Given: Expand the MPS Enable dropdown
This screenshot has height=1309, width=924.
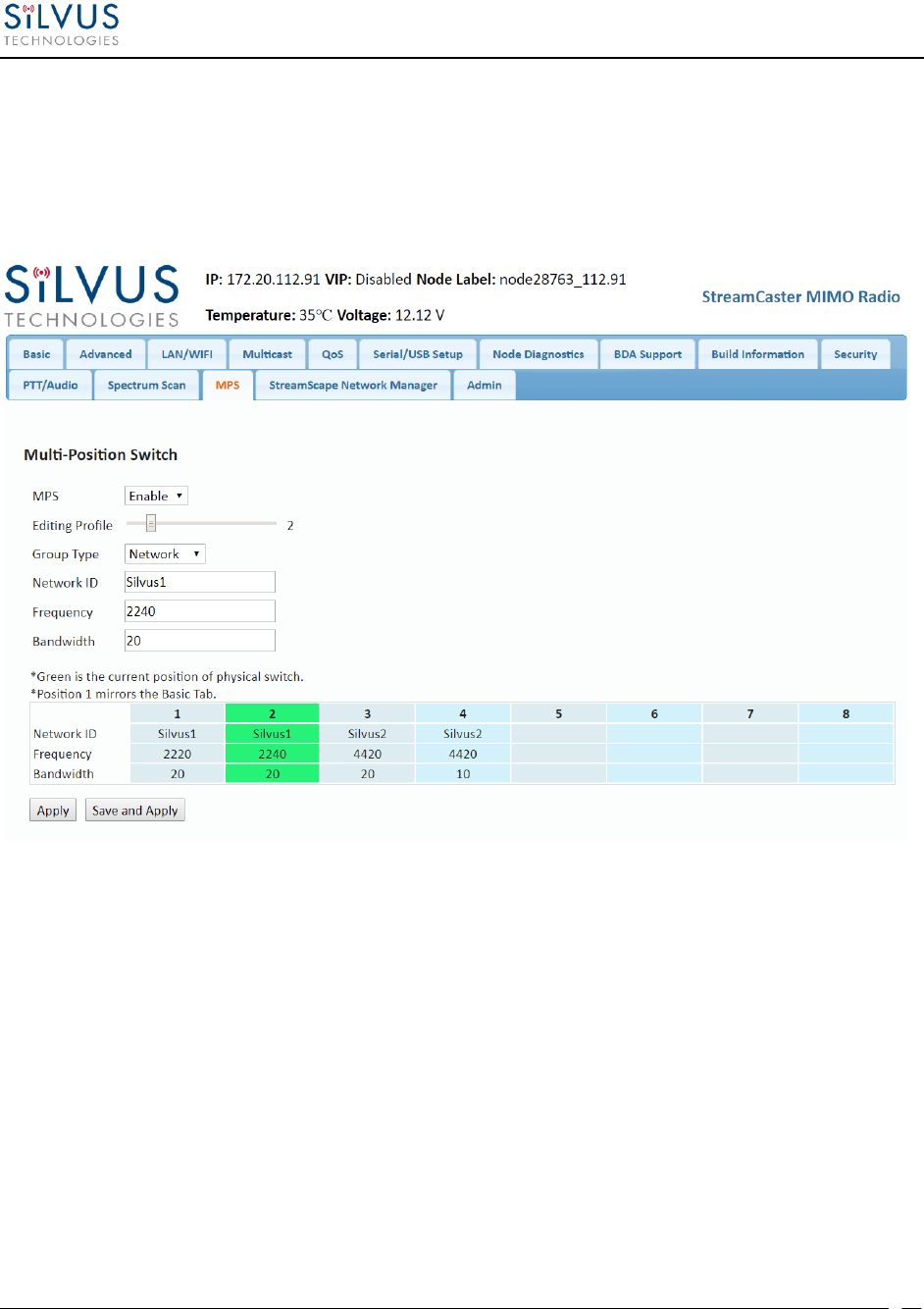Looking at the screenshot, I should point(156,497).
